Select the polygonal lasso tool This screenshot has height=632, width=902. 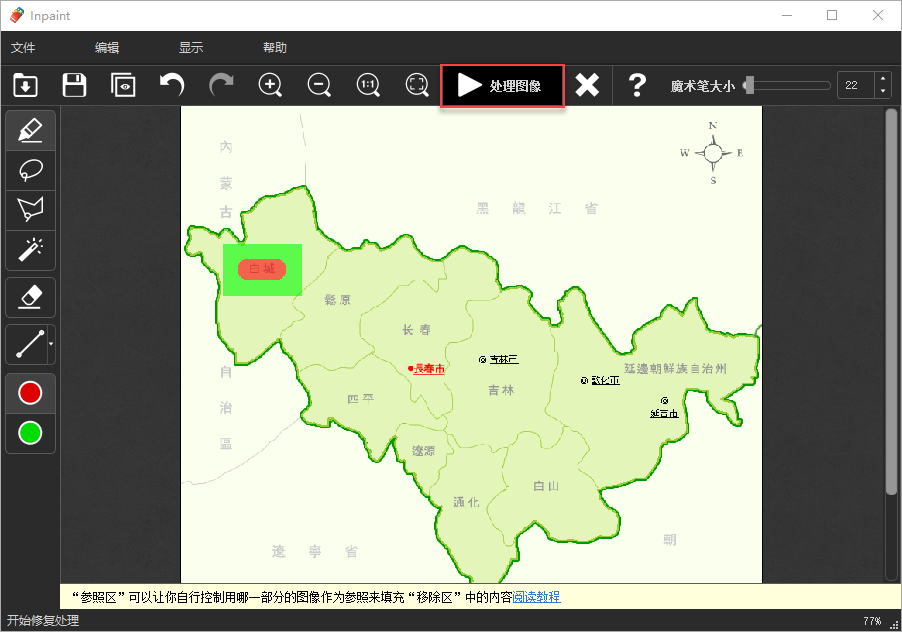[x=30, y=210]
